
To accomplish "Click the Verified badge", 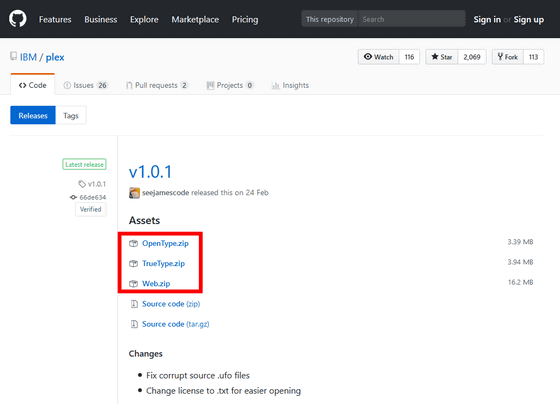I will [91, 209].
